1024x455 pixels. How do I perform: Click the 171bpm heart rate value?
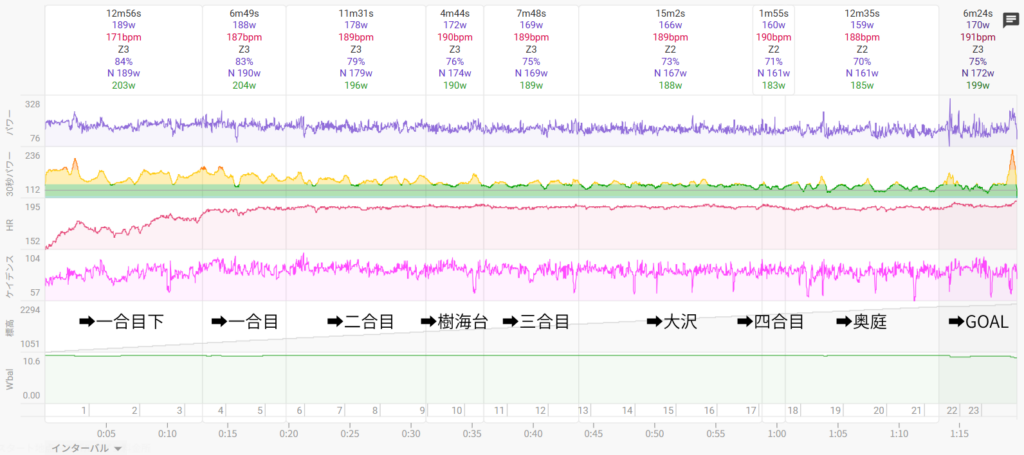coord(123,37)
